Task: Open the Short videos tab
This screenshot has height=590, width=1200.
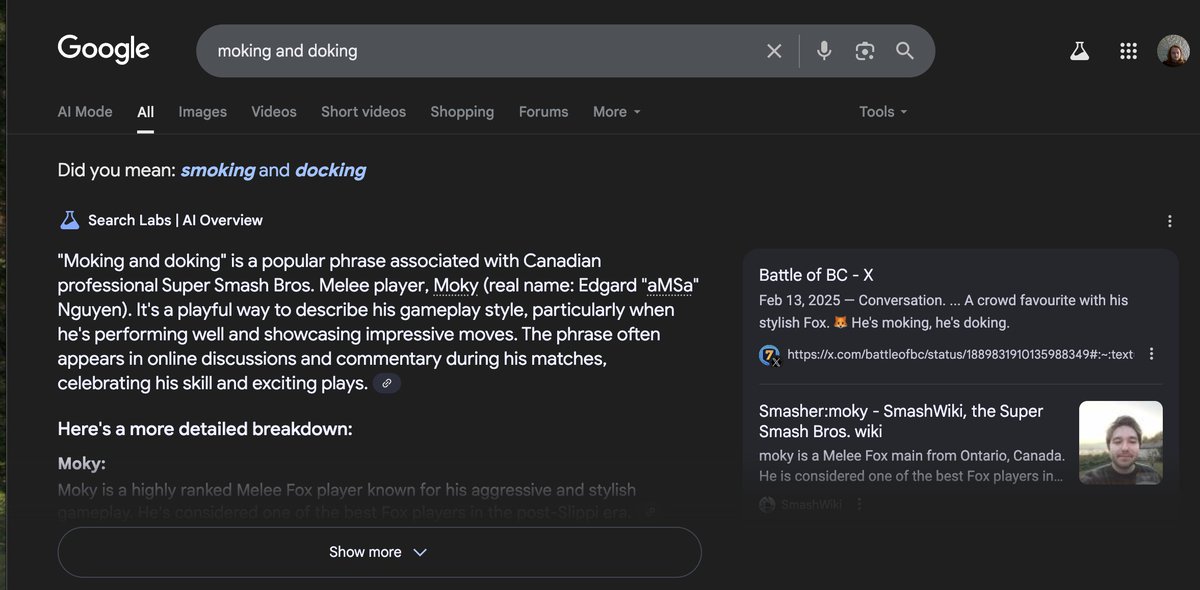Action: pyautogui.click(x=363, y=112)
